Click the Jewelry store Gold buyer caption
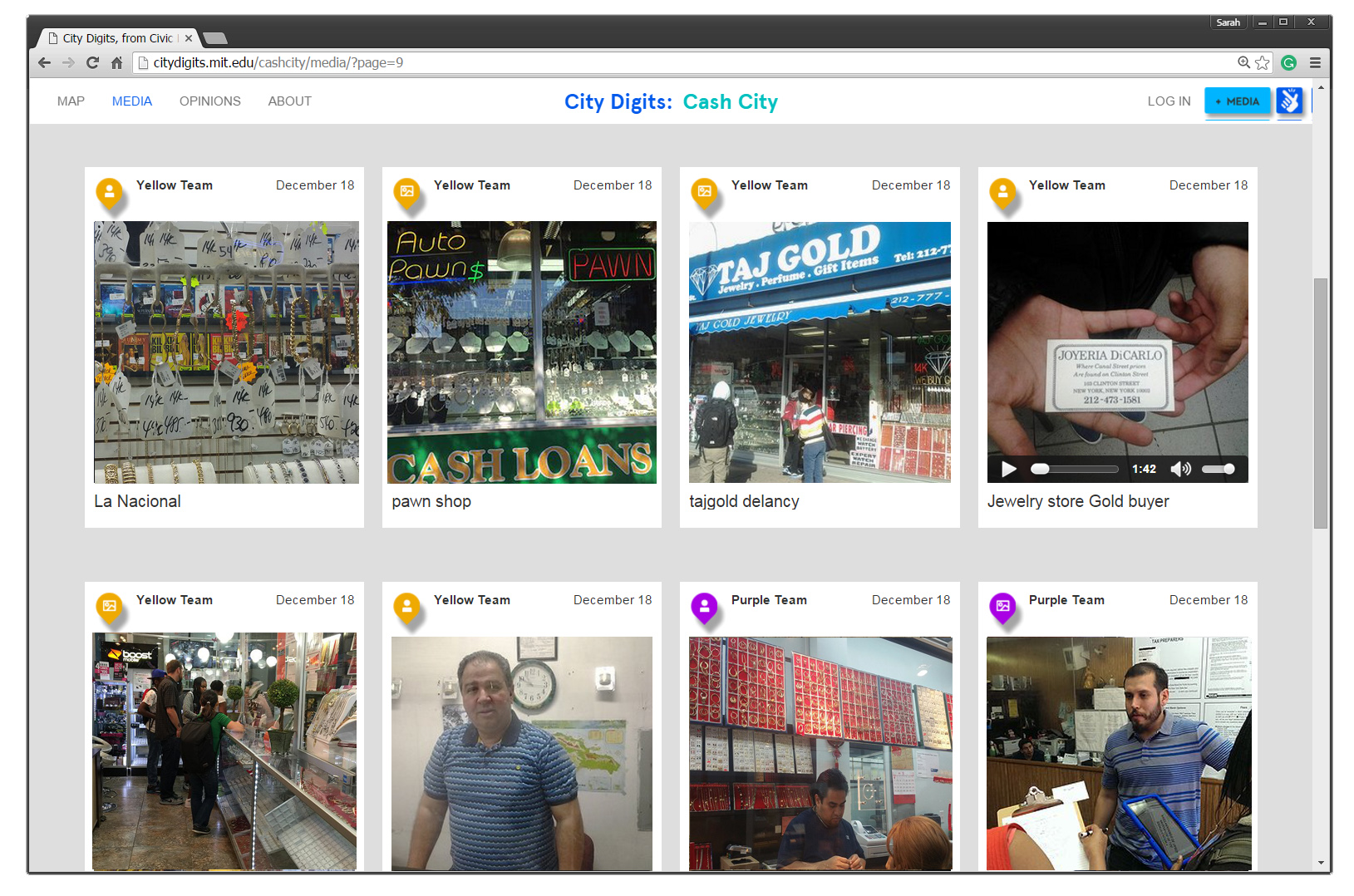Viewport: 1354px width, 896px height. point(1078,501)
